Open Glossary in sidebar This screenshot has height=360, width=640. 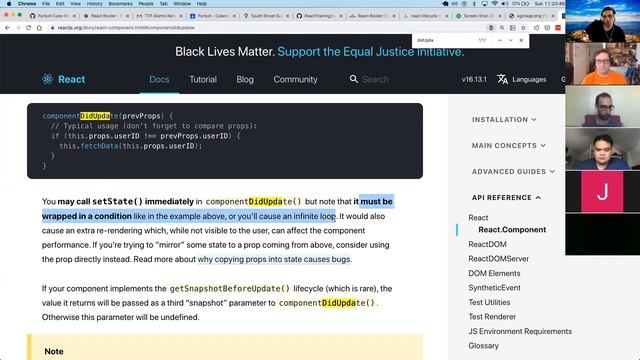483,346
